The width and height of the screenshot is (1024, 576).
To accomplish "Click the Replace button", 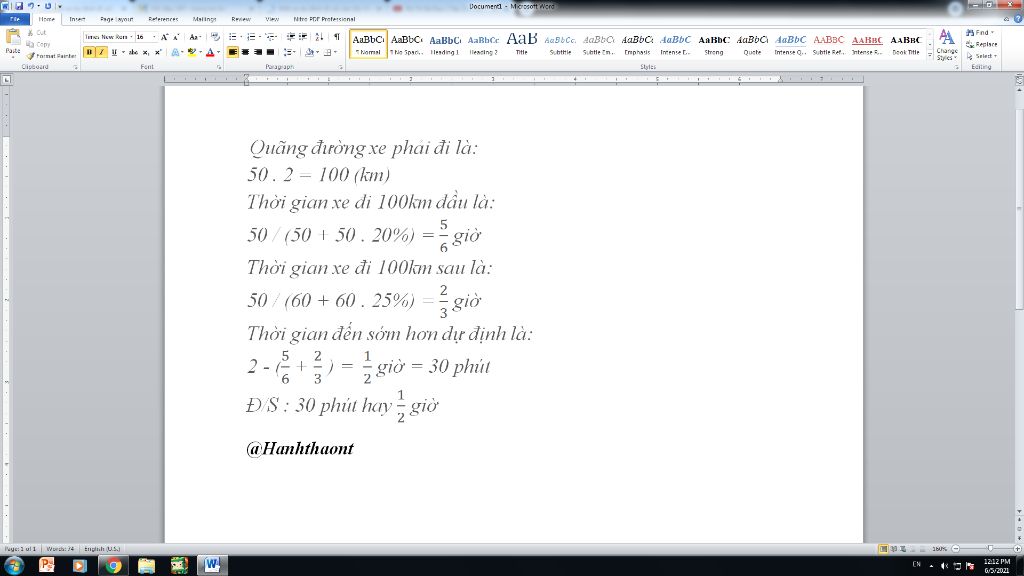I will click(982, 44).
